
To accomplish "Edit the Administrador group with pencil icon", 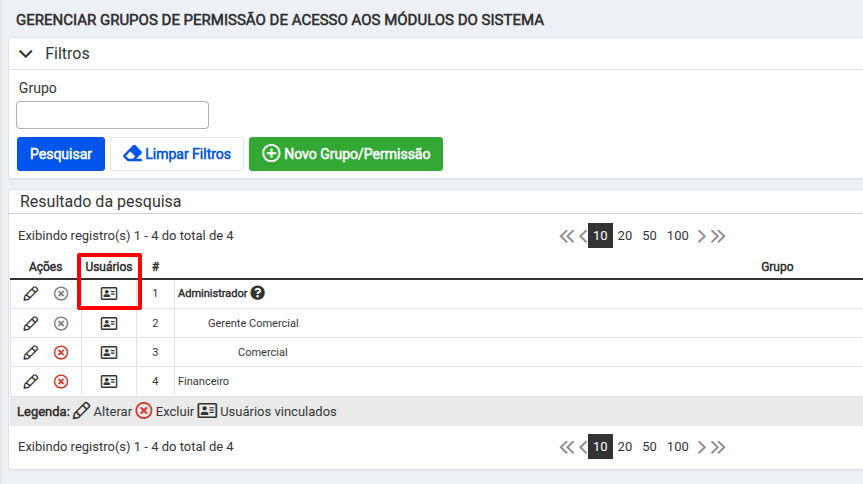I will pos(31,293).
